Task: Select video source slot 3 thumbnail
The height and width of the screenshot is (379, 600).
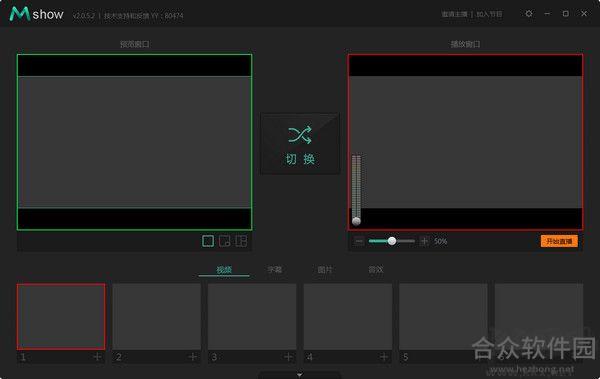Action: [252, 317]
